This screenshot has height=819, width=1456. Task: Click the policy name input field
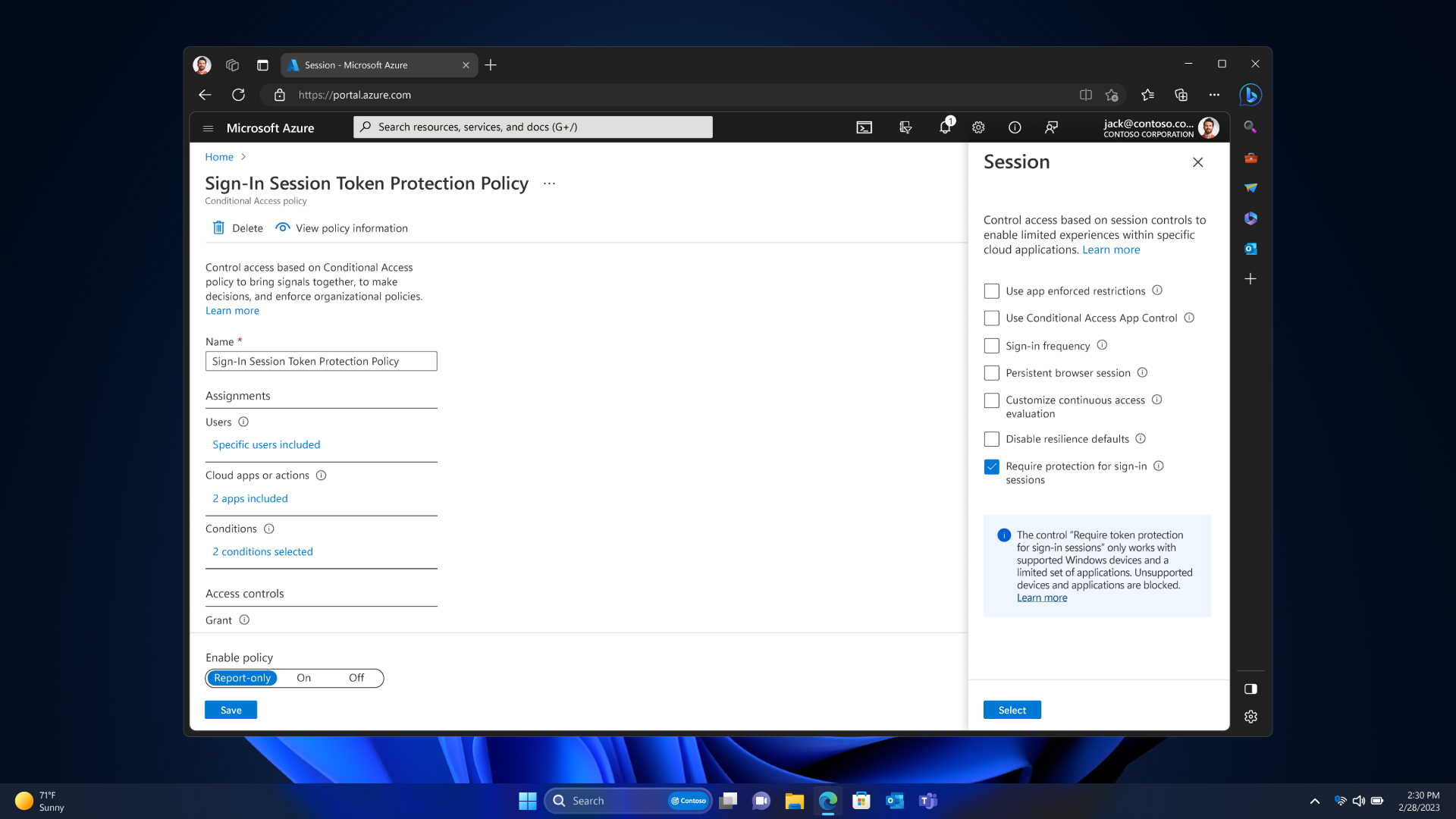click(x=322, y=361)
